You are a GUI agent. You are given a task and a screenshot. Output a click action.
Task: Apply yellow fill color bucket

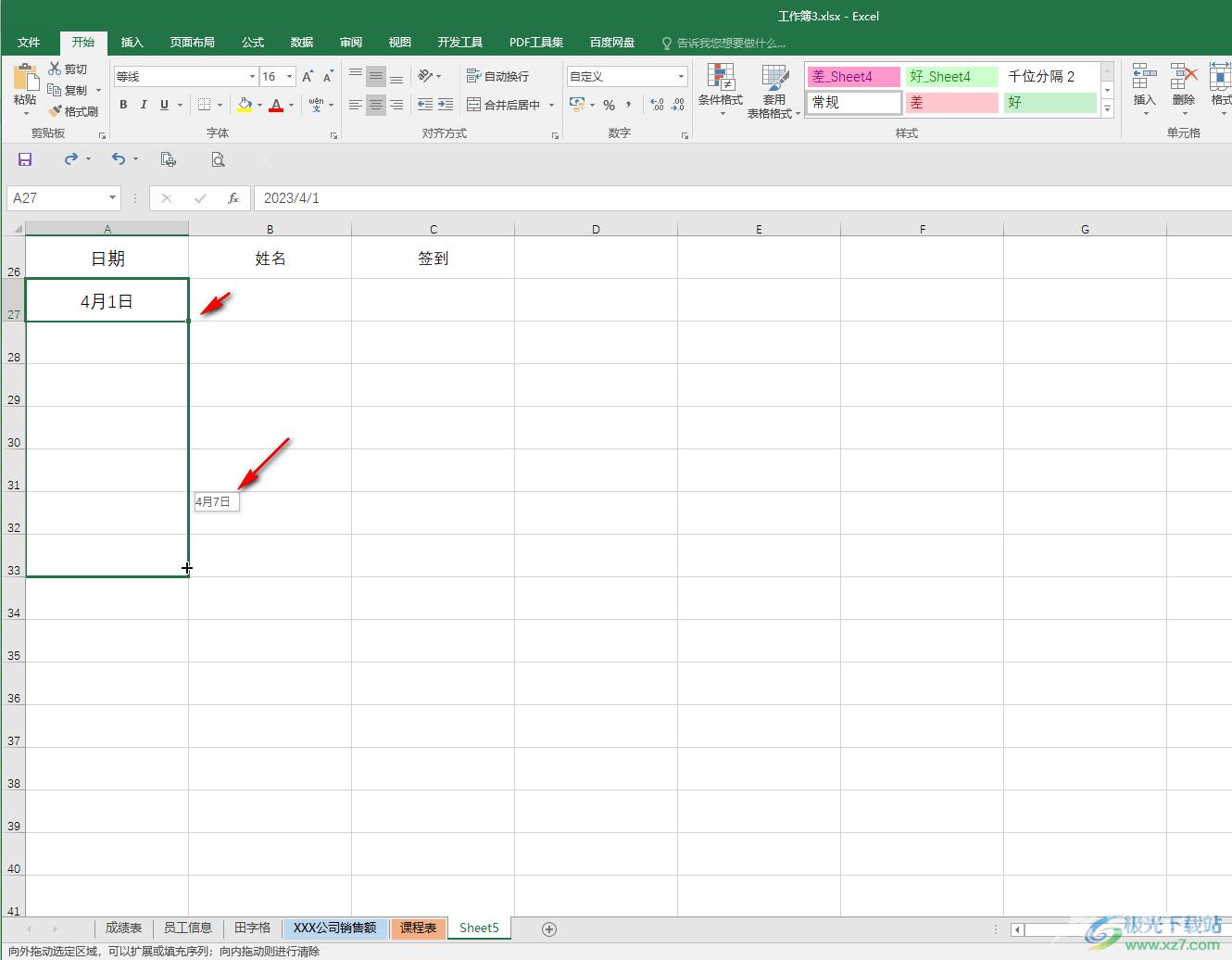[x=245, y=105]
